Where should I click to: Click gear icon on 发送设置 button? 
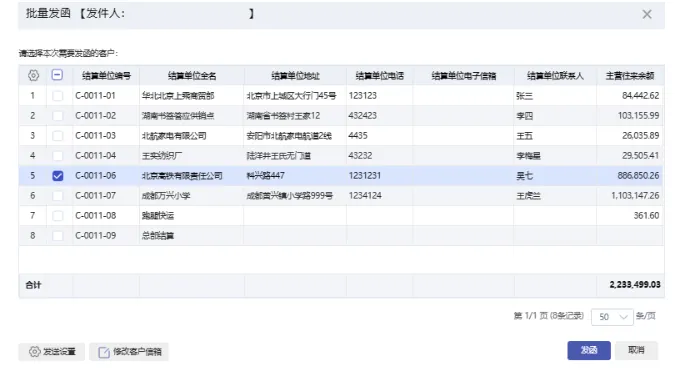34,352
